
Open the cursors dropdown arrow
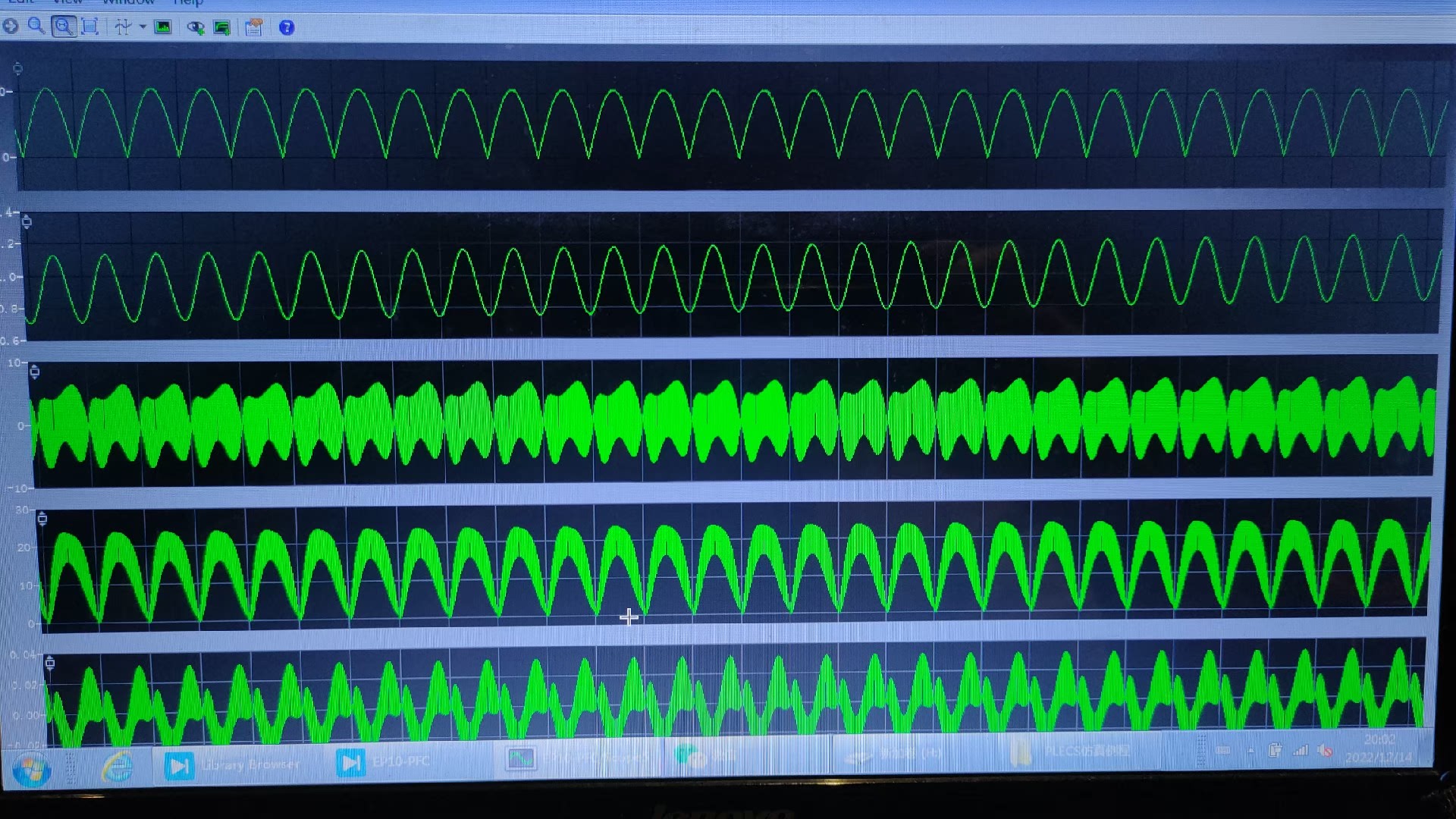(143, 27)
